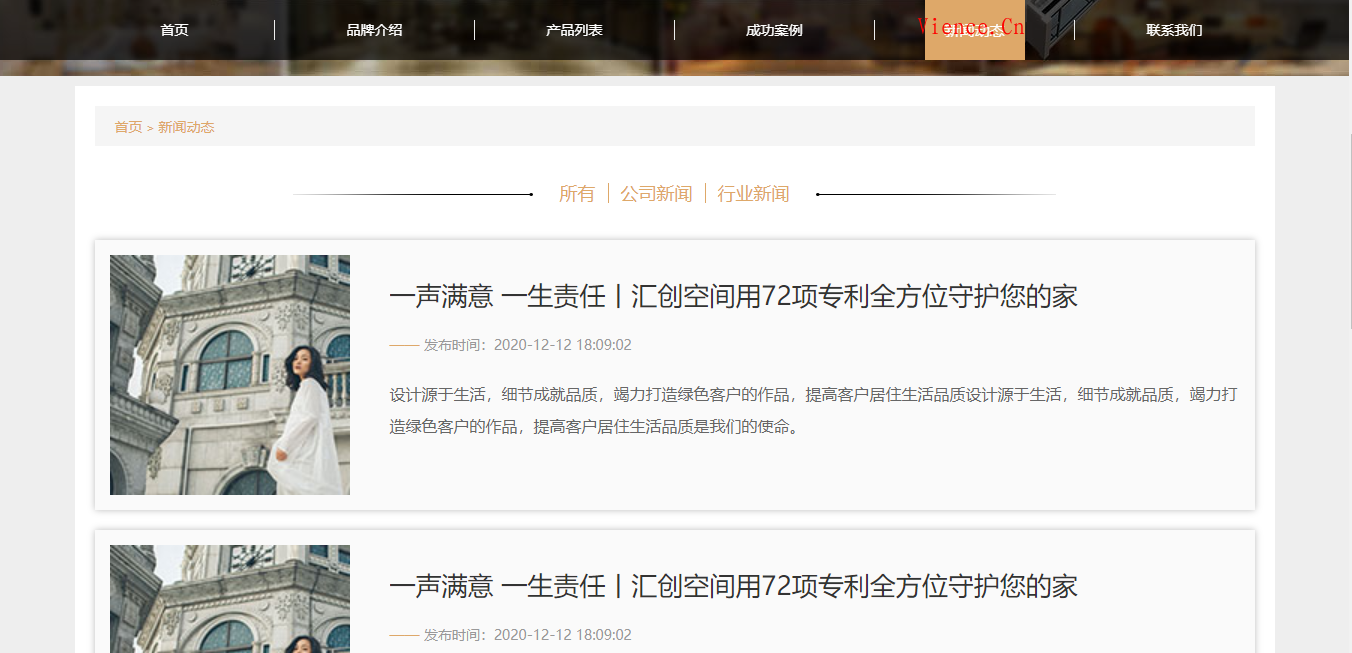
Task: Switch to the 行业新闻 category
Action: pyautogui.click(x=753, y=194)
